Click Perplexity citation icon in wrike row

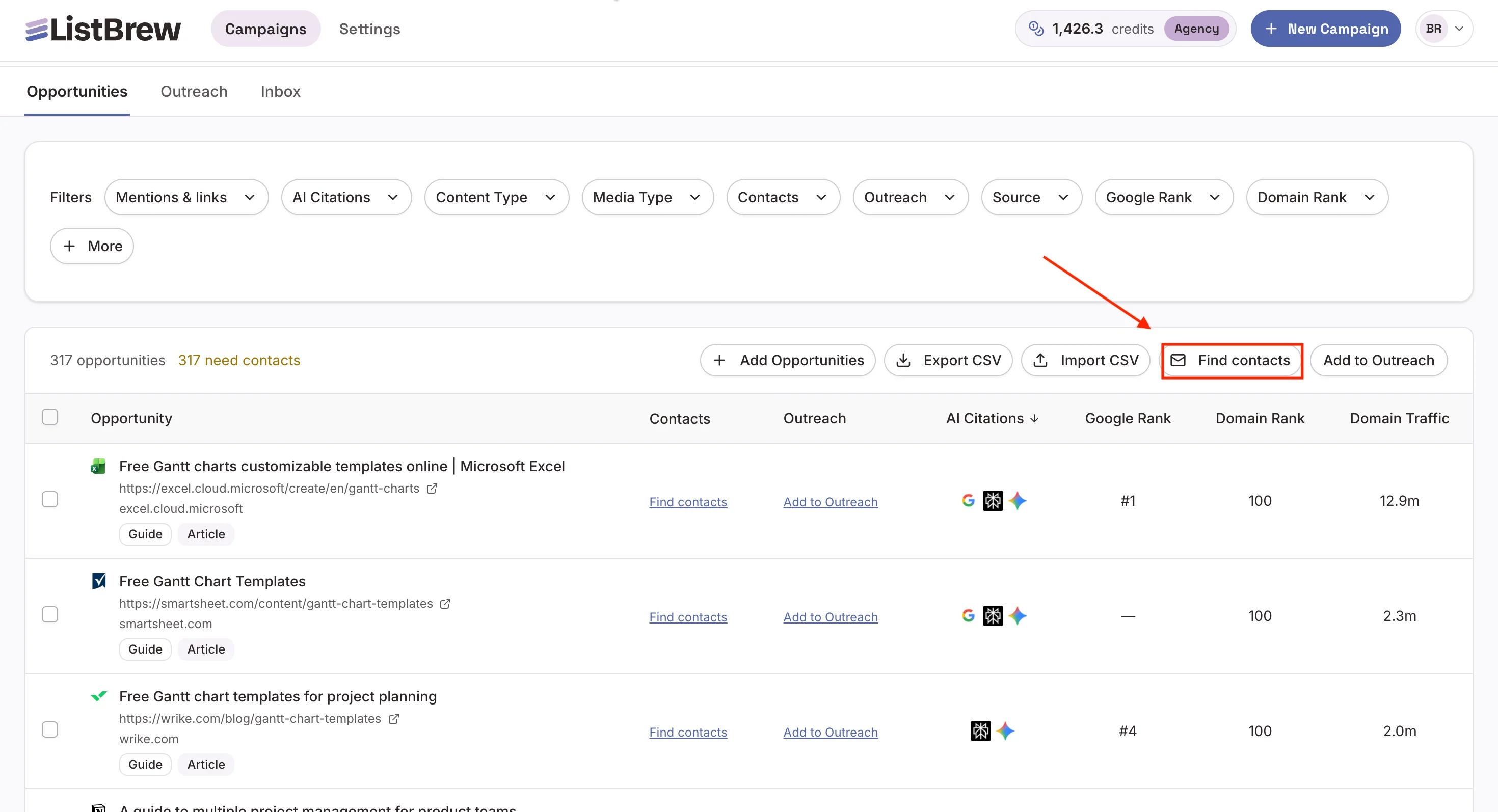980,730
